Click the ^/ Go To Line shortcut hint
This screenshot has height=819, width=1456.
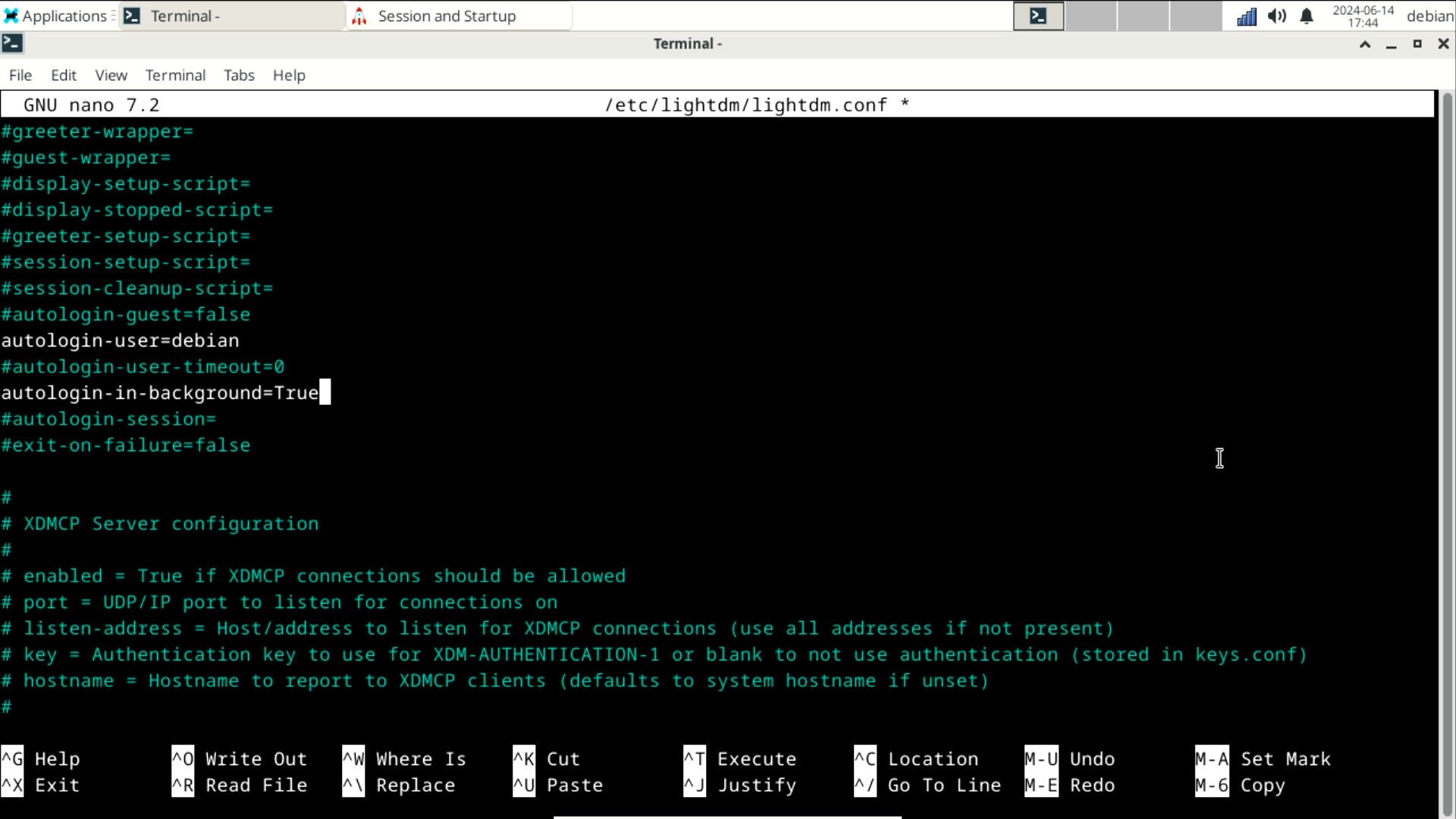927,786
